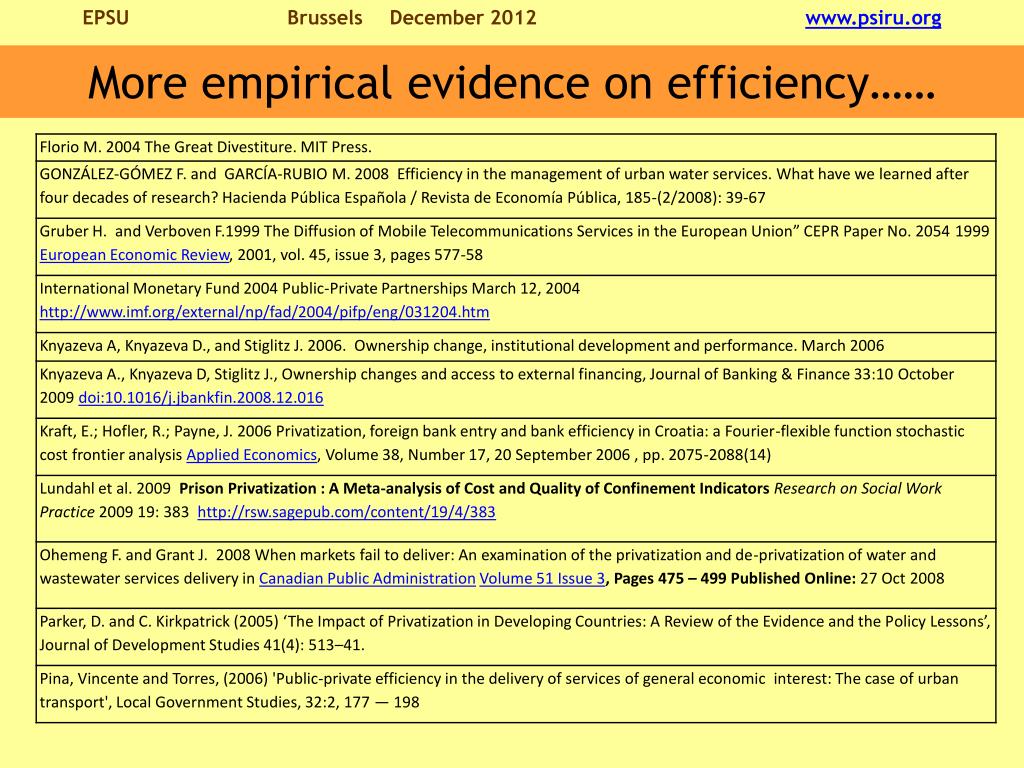Select the 'Pina, Vincente and Torres, (2006)' reference

coord(516,694)
